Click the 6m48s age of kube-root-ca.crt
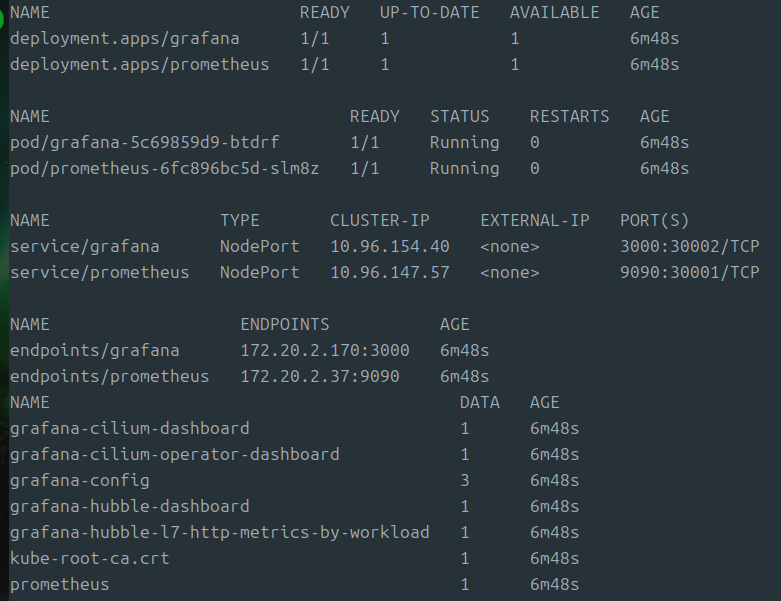781x601 pixels. (x=554, y=559)
